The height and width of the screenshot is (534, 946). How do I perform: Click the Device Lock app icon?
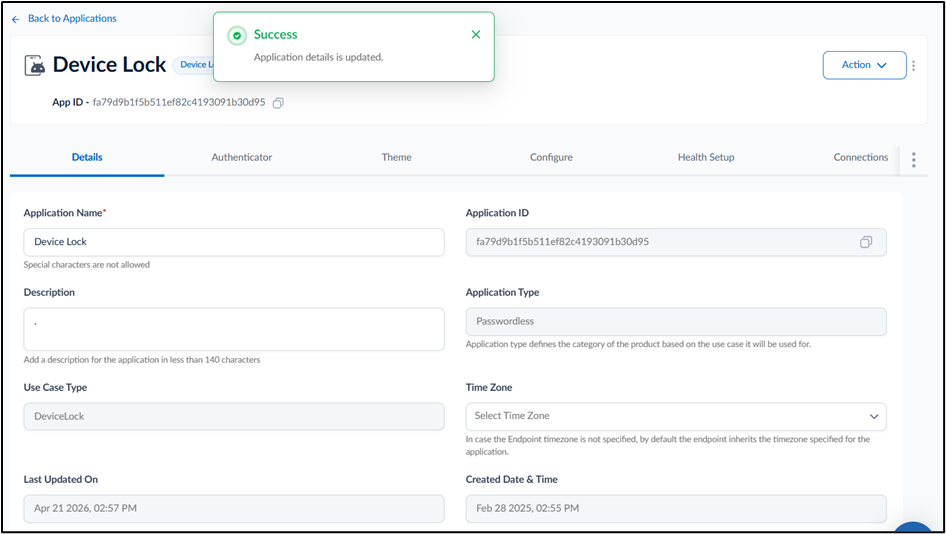[x=34, y=65]
